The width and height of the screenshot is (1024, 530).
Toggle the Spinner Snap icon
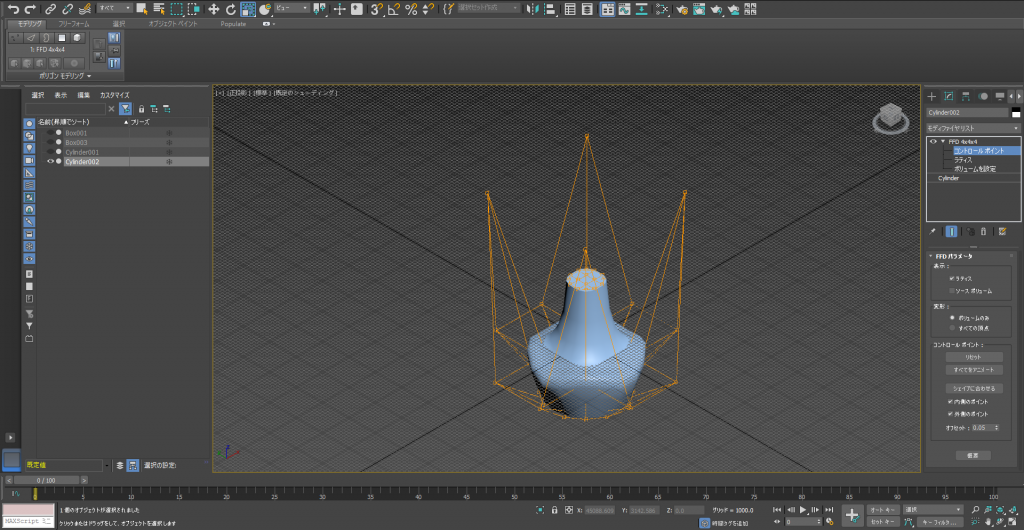427,9
